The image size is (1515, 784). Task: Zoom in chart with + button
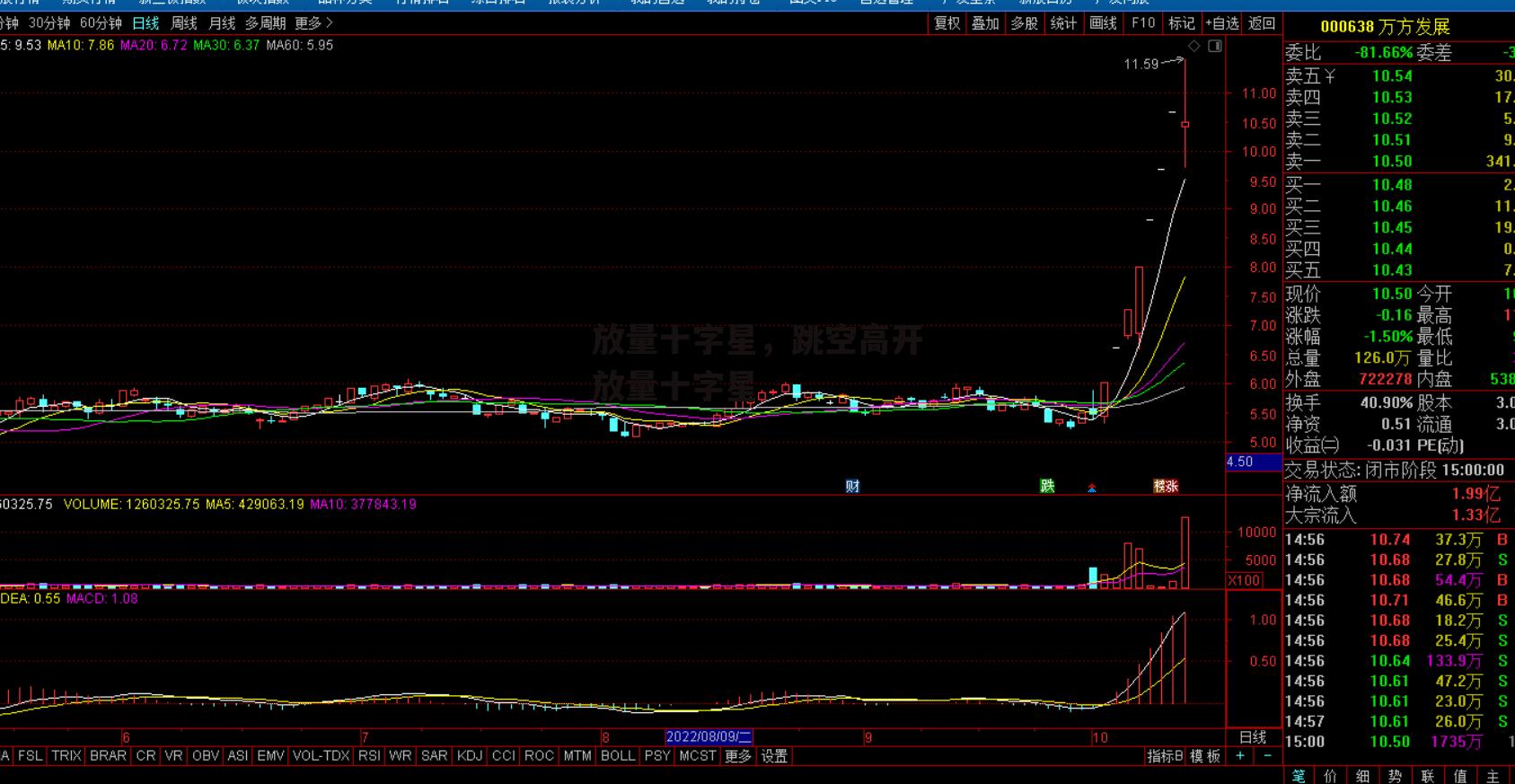click(x=1240, y=756)
